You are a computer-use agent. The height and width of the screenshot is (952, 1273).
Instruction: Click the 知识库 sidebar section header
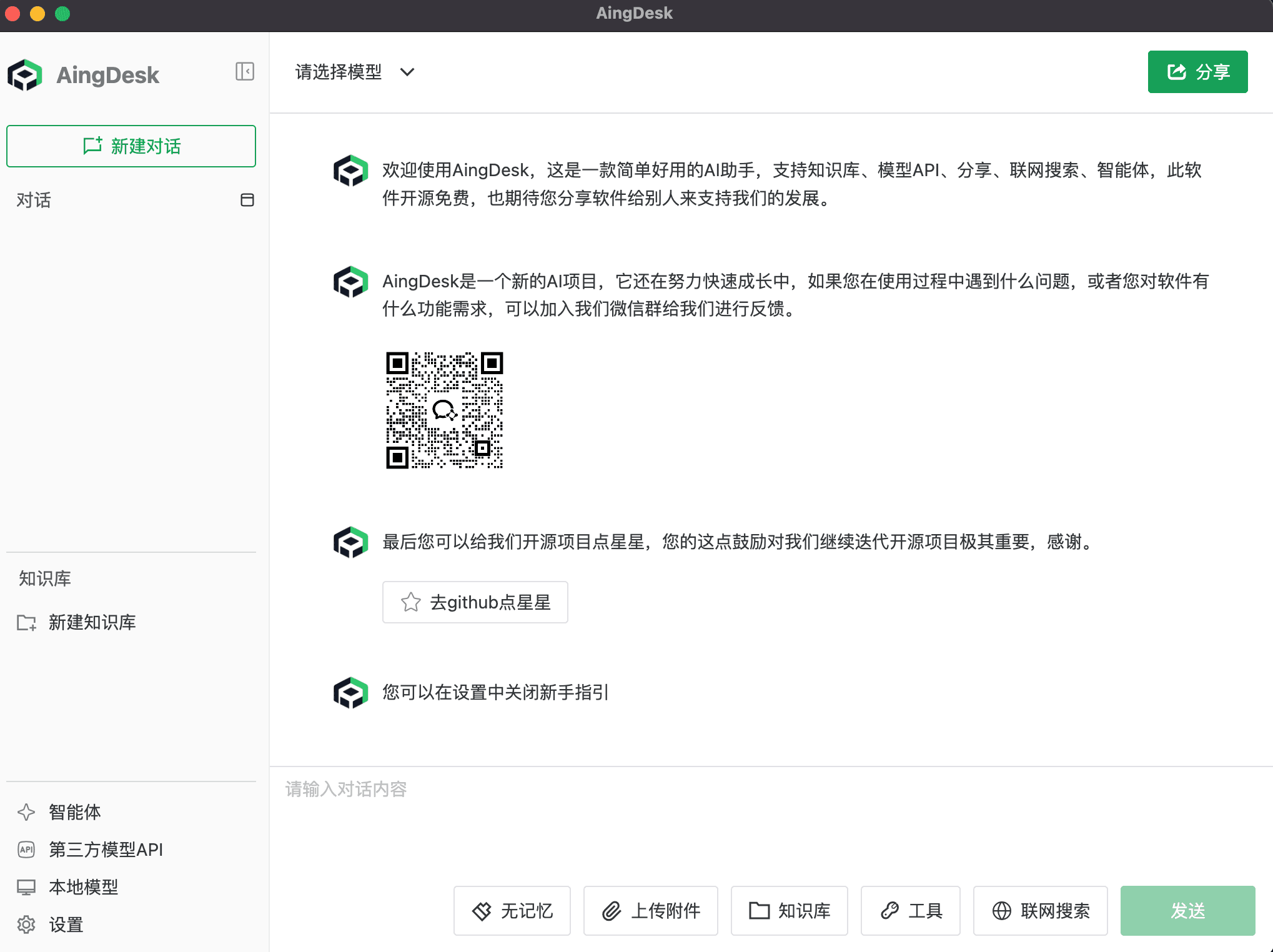[45, 578]
